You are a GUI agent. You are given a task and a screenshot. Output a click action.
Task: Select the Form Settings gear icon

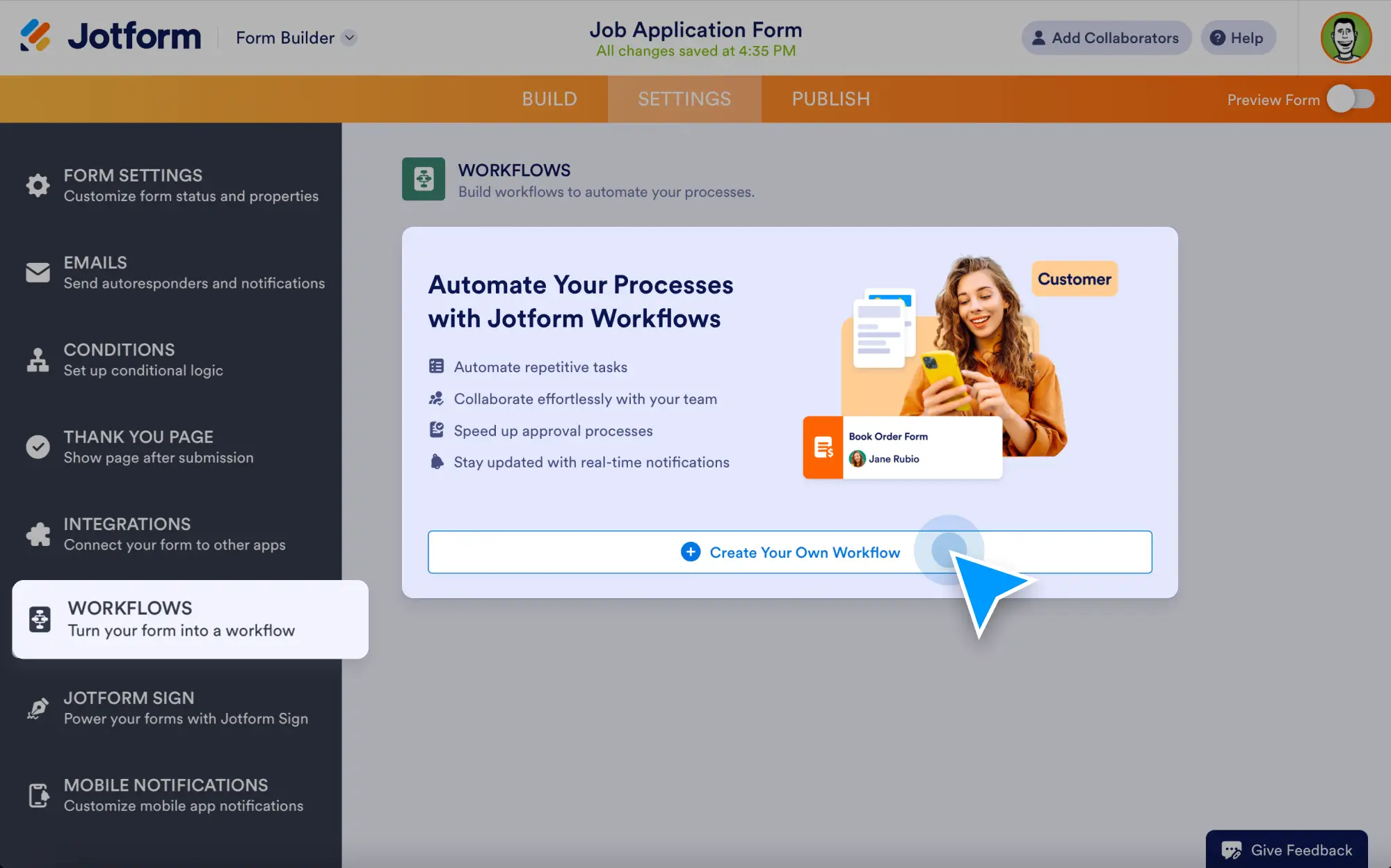point(37,185)
